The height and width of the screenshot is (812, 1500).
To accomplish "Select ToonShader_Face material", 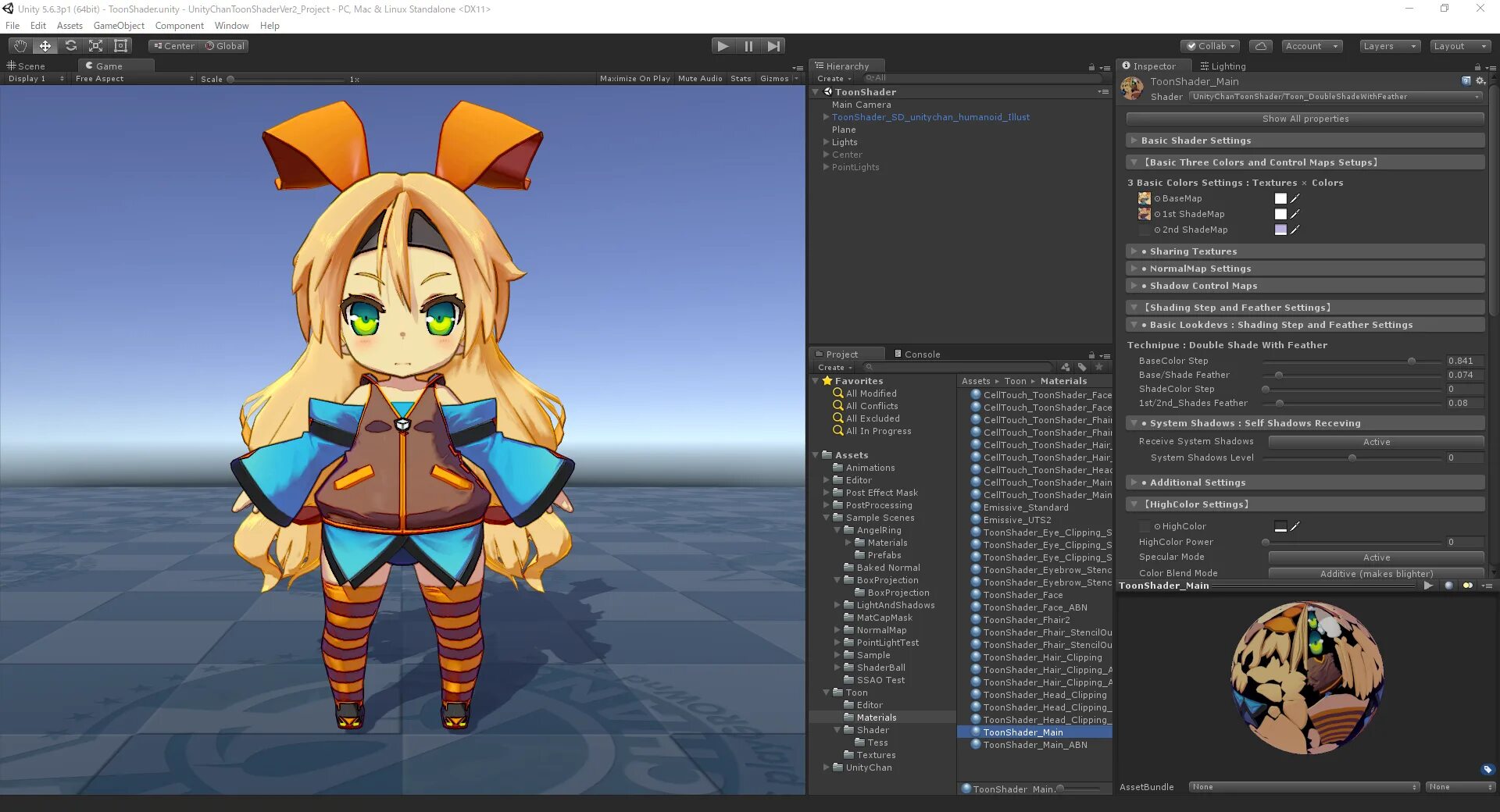I will (x=1022, y=595).
